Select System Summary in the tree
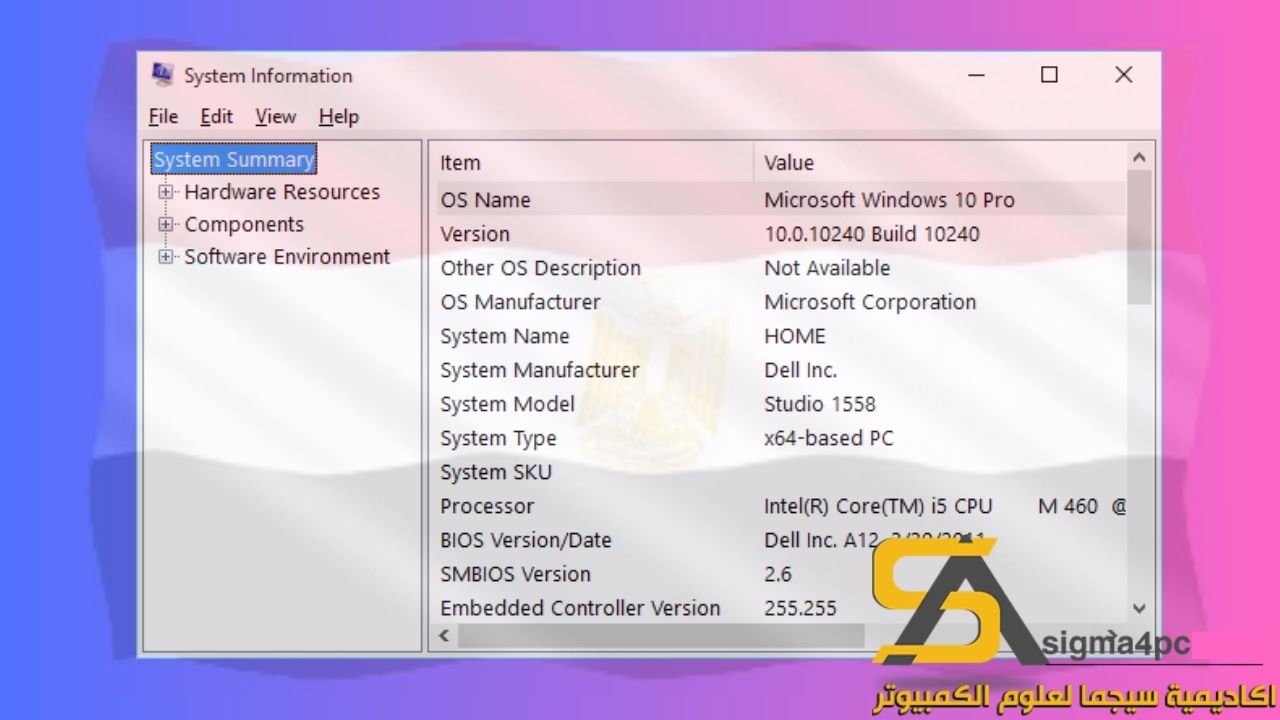 [x=234, y=159]
